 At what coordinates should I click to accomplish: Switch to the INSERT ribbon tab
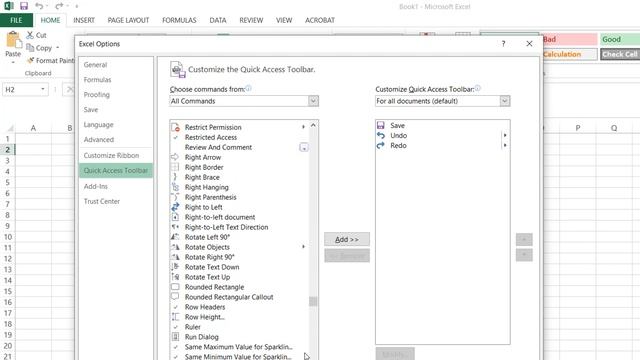click(84, 20)
